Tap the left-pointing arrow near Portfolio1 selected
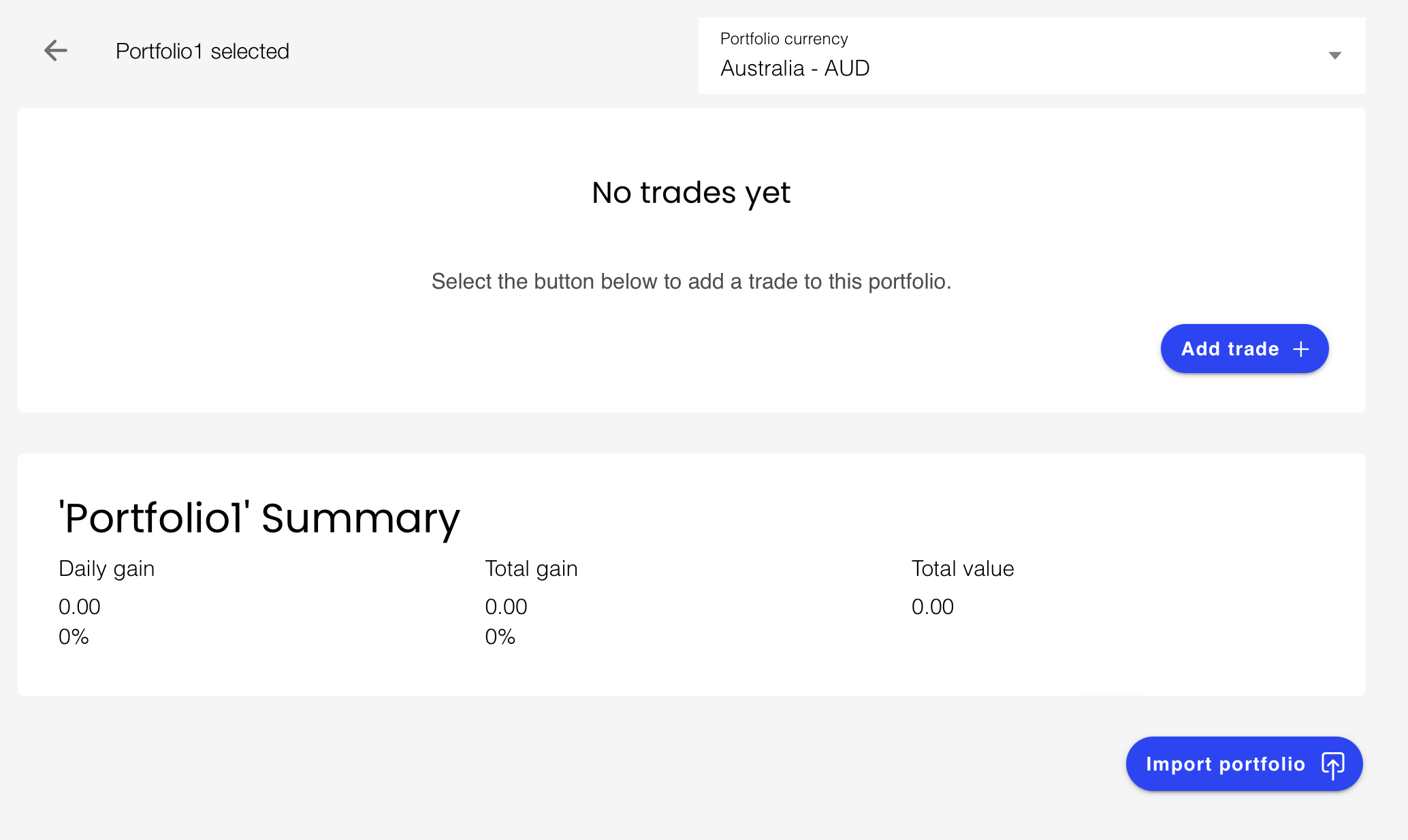This screenshot has height=840, width=1408. coord(57,50)
